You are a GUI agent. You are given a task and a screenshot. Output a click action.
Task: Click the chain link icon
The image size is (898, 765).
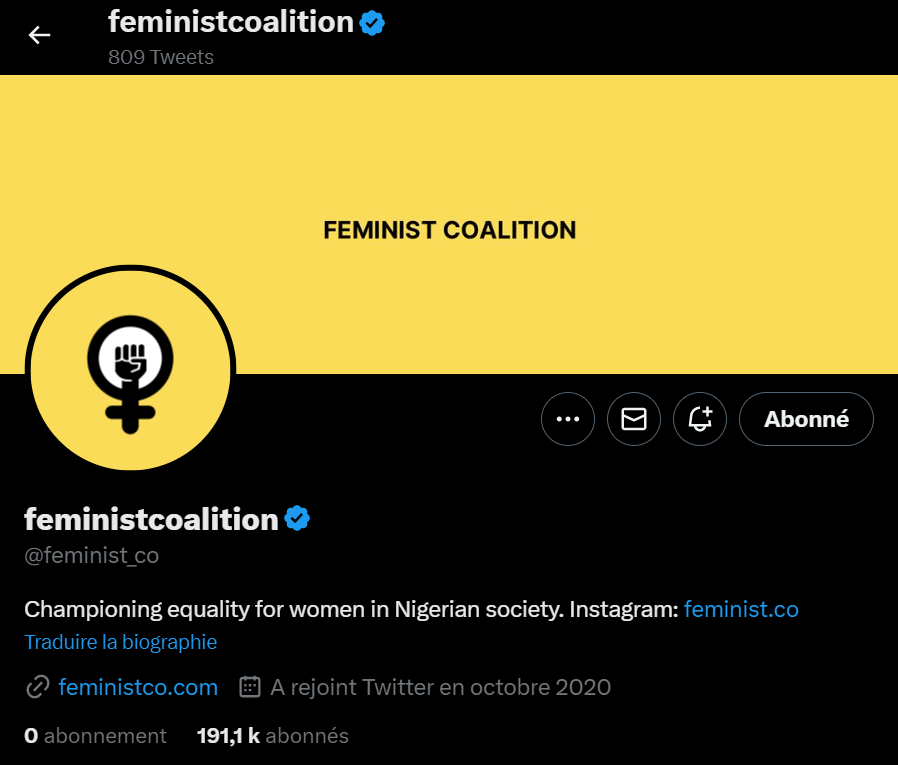pos(38,687)
